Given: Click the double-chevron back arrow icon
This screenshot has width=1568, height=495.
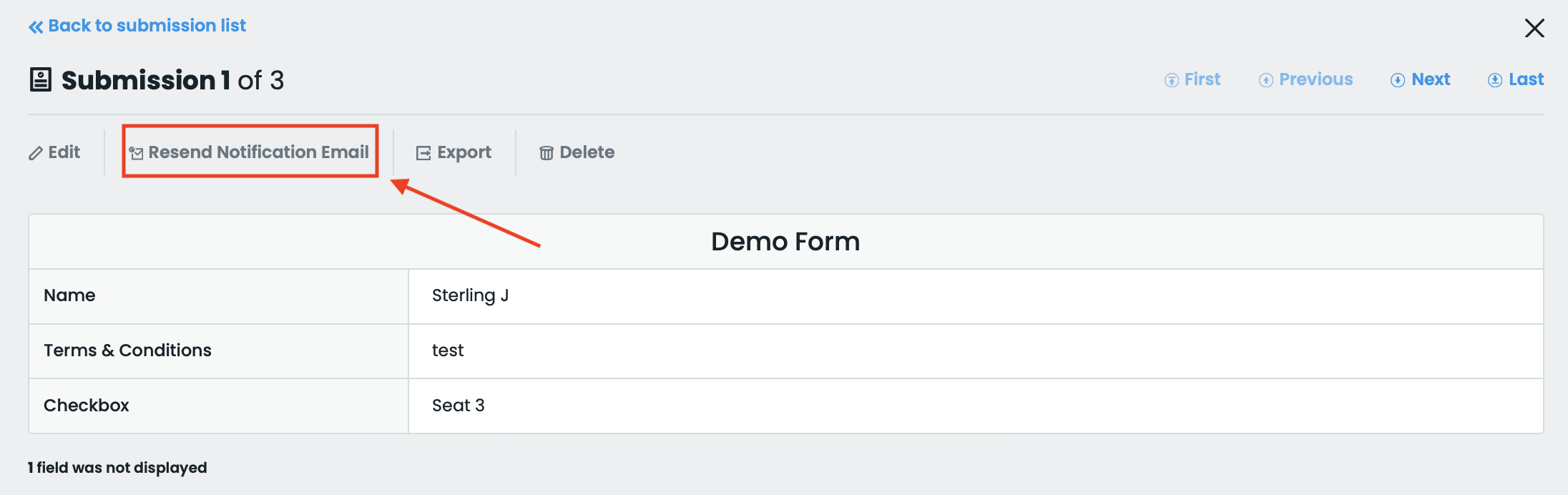Looking at the screenshot, I should [36, 27].
